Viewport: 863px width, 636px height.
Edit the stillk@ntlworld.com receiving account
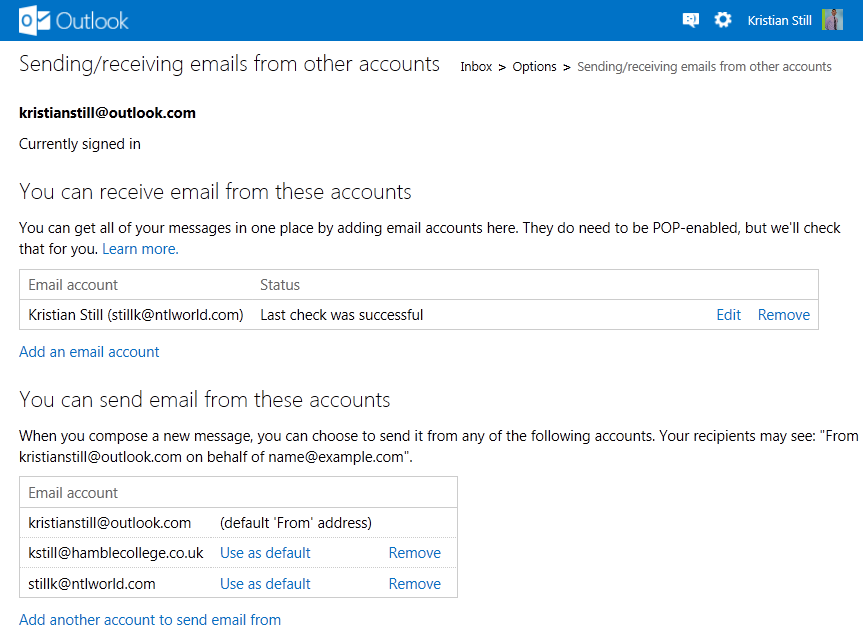729,315
